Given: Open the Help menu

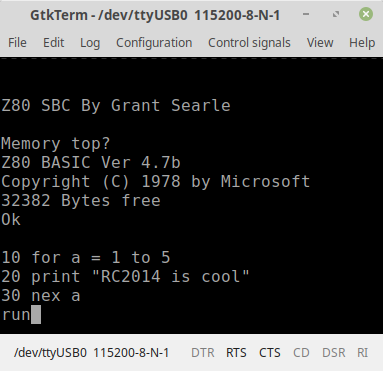Looking at the screenshot, I should pyautogui.click(x=362, y=43).
